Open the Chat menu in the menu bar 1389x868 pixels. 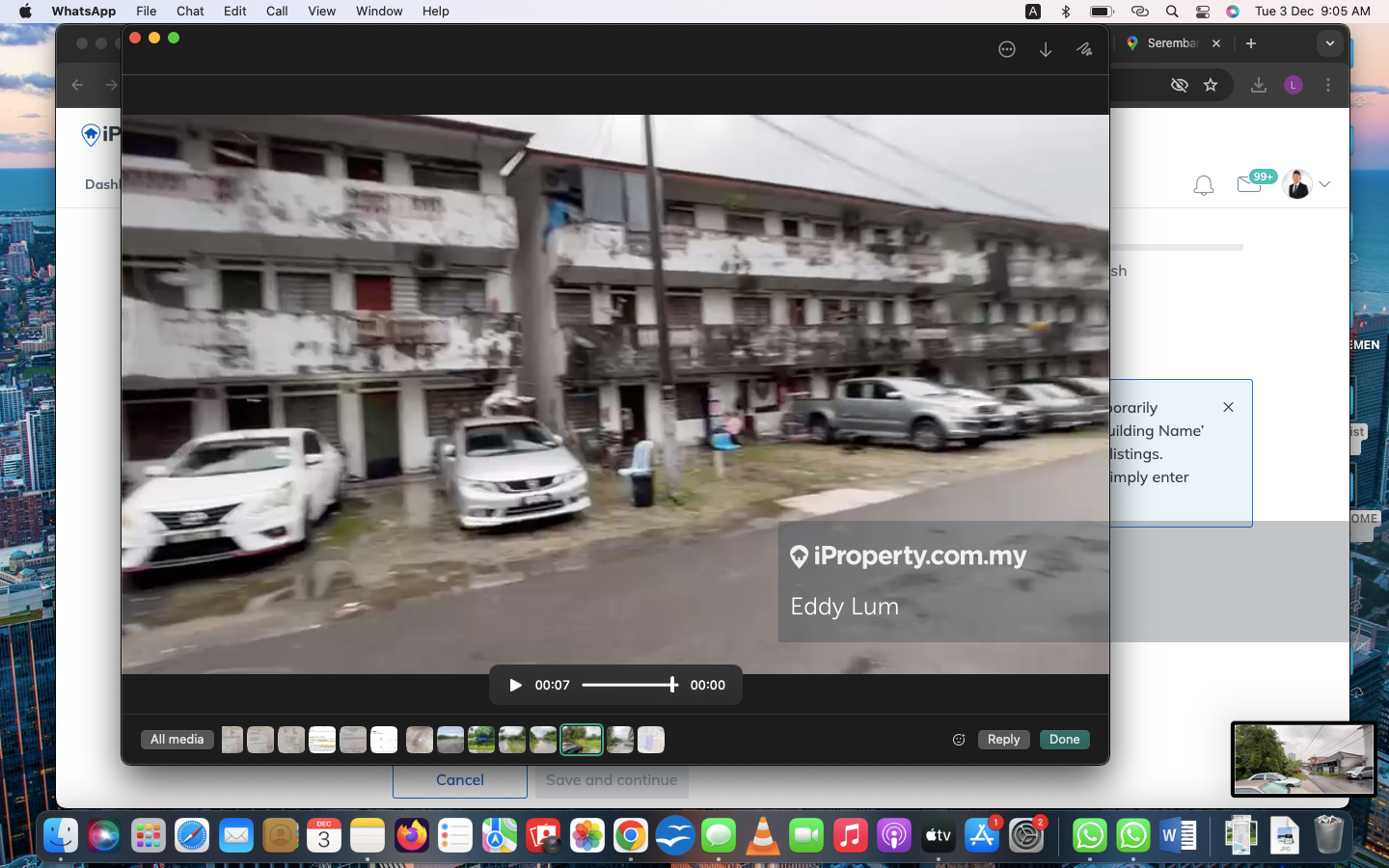(190, 12)
